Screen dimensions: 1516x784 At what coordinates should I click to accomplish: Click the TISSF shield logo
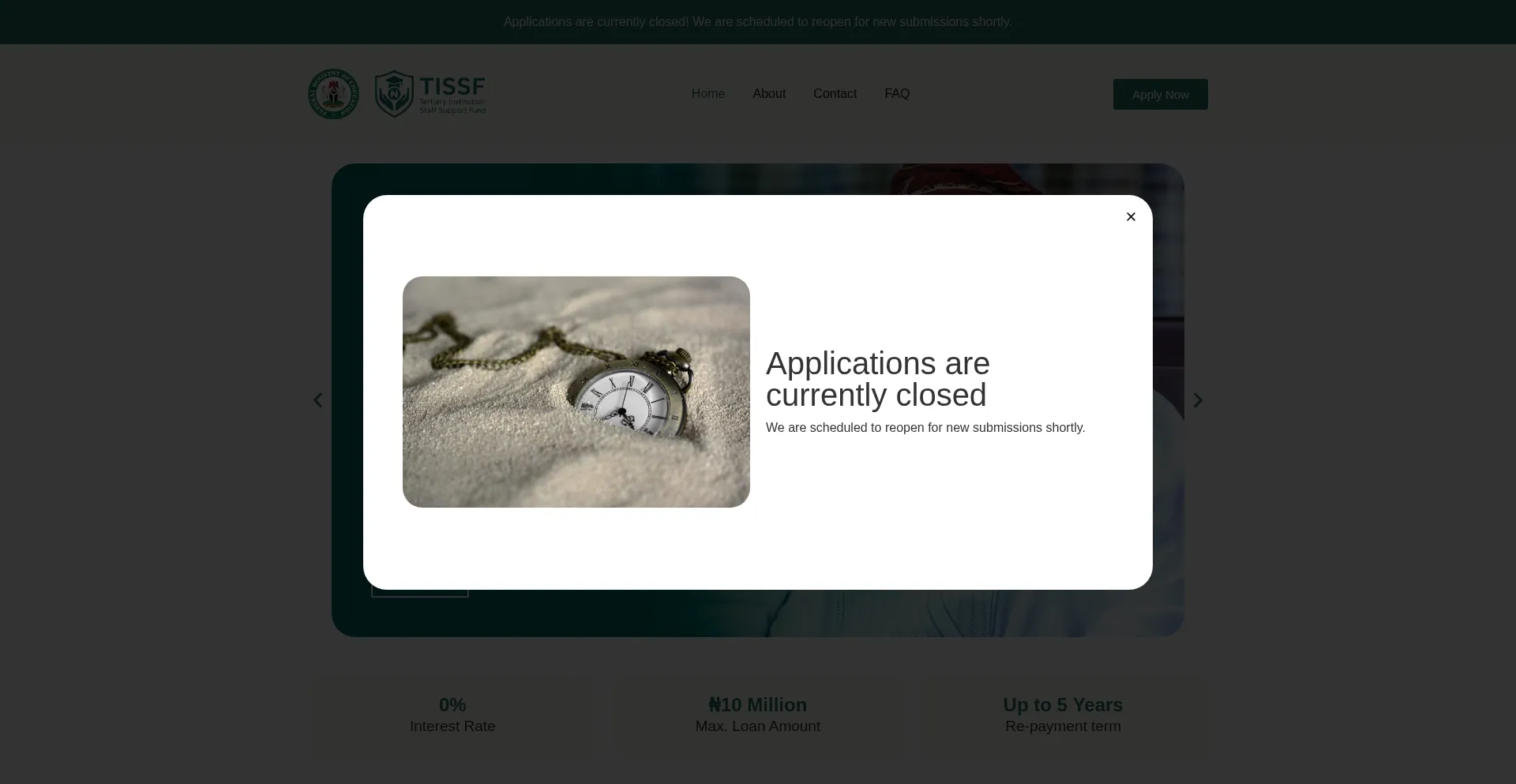point(394,94)
